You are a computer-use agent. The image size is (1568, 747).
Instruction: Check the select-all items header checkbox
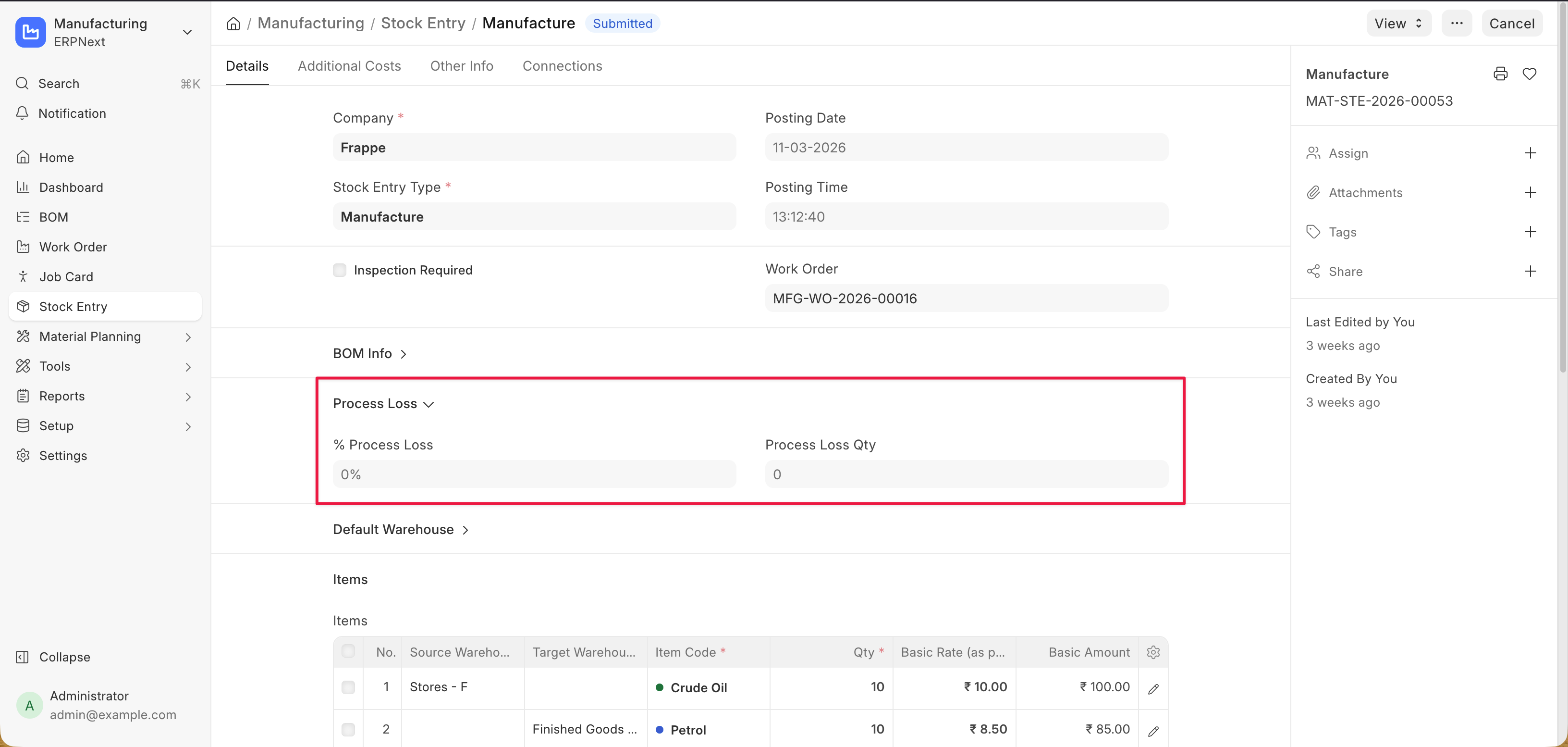click(348, 651)
